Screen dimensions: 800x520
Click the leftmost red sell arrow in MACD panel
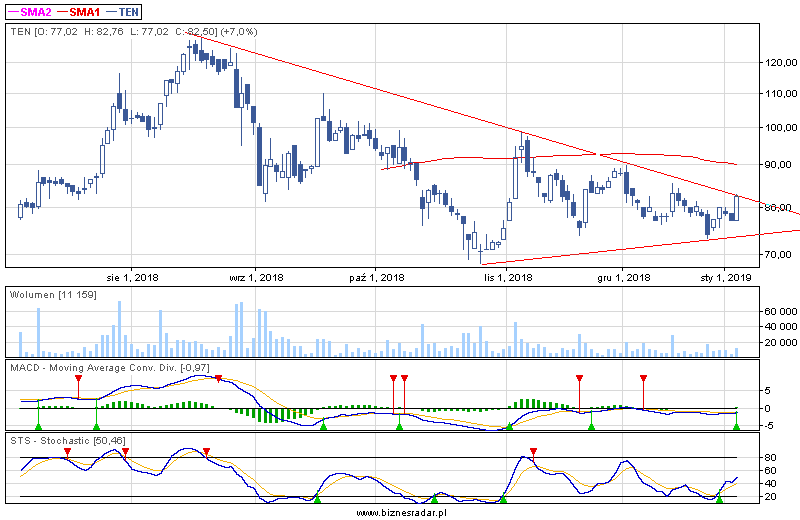[78, 380]
